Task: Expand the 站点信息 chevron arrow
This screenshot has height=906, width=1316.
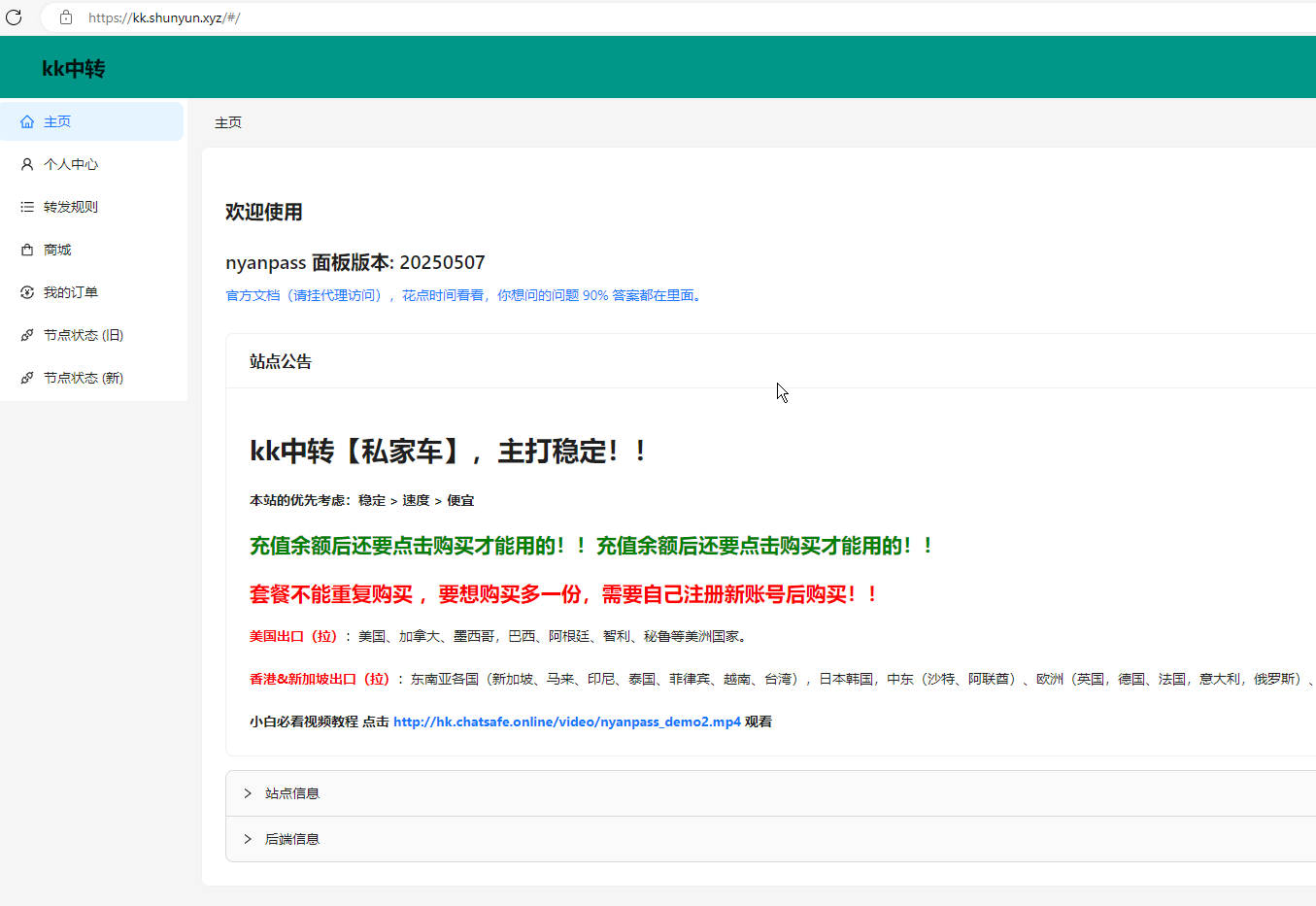Action: click(x=248, y=793)
